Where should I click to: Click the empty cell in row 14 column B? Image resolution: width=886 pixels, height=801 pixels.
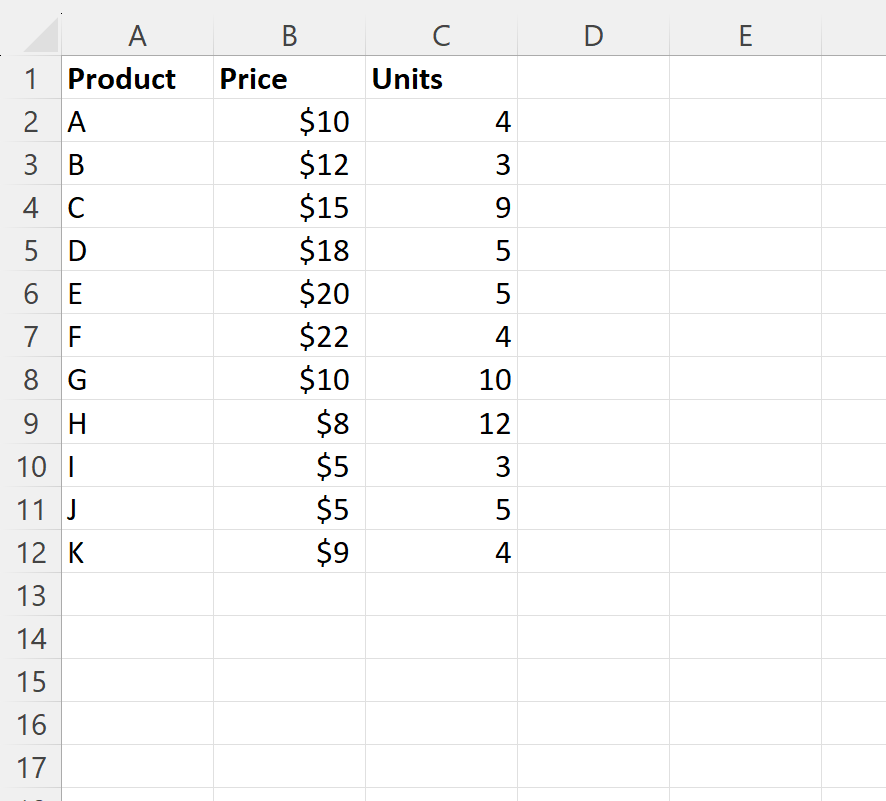(x=289, y=638)
